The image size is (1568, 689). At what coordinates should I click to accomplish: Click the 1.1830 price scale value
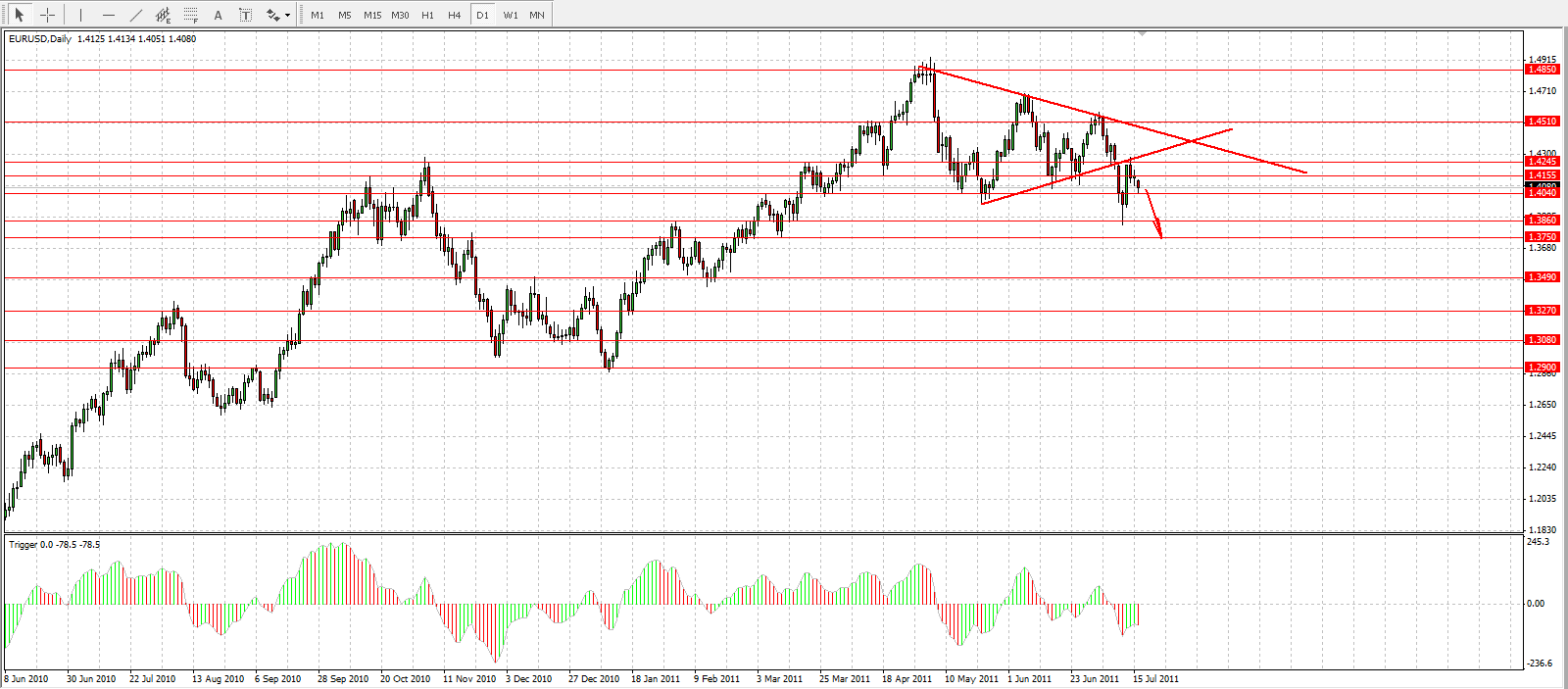(x=1543, y=529)
